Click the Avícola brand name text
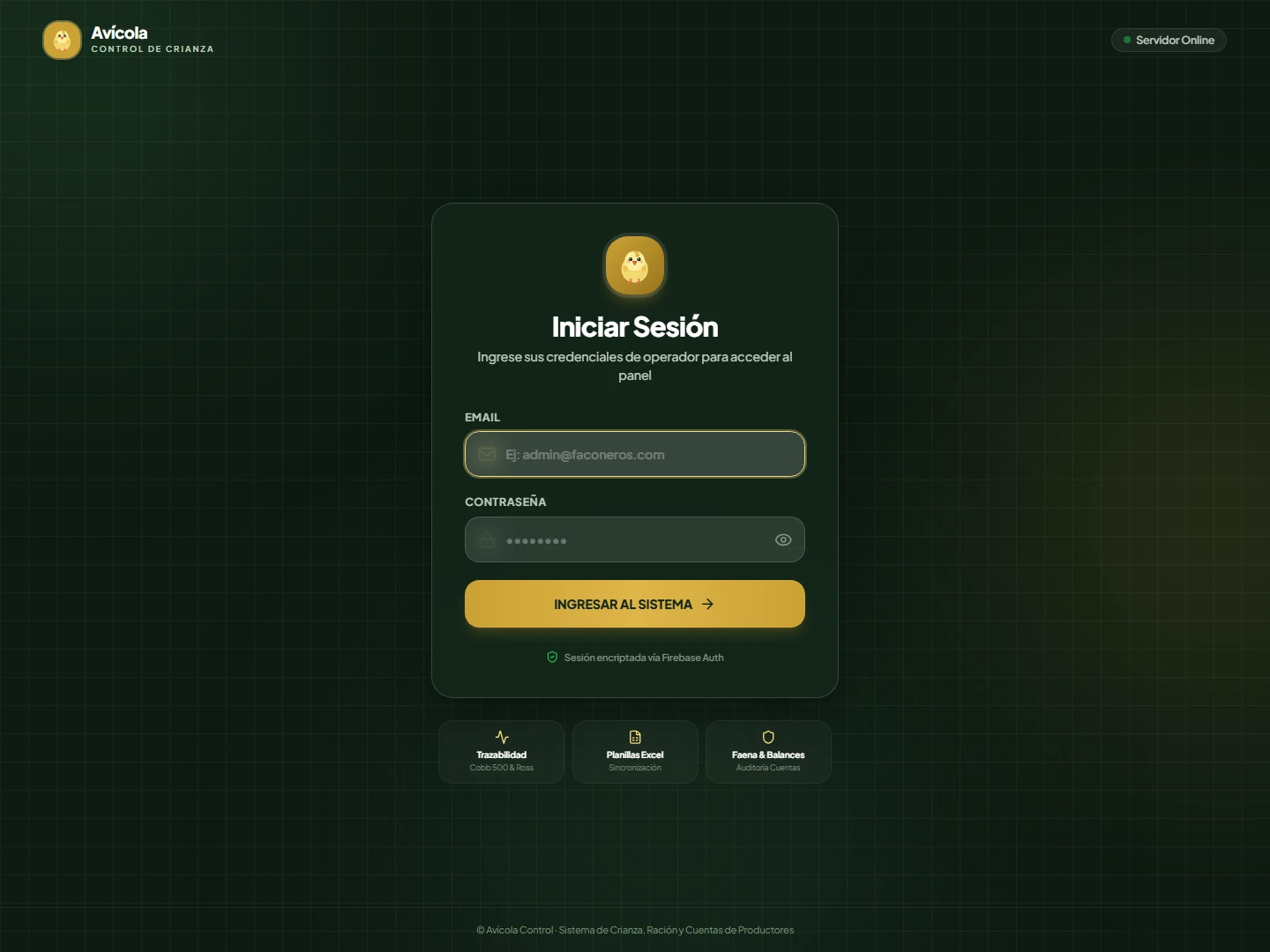The image size is (1270, 952). point(119,33)
